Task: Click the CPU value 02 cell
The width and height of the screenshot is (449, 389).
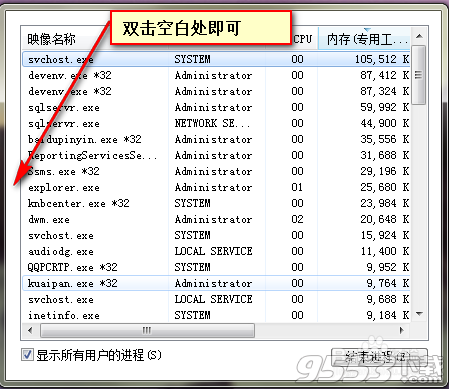Action: [x=297, y=219]
